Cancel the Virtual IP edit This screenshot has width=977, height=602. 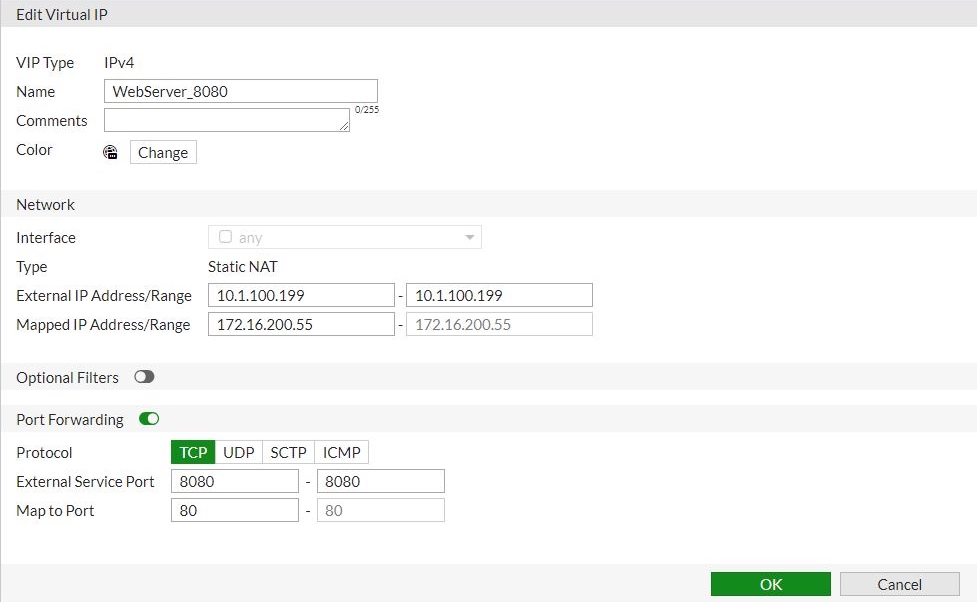(x=899, y=583)
